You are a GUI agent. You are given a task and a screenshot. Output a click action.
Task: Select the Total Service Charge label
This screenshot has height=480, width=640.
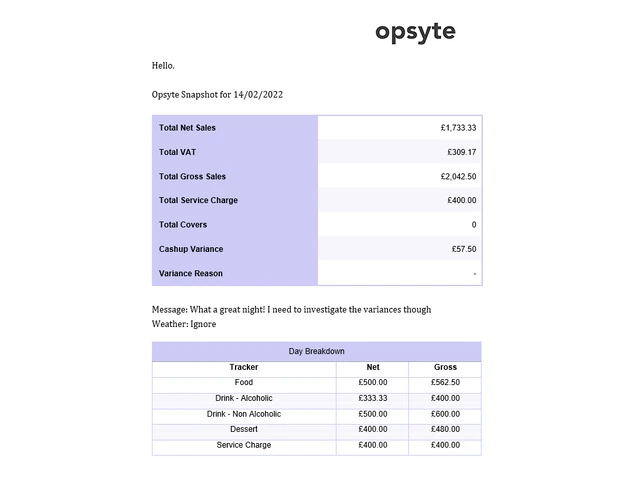198,200
